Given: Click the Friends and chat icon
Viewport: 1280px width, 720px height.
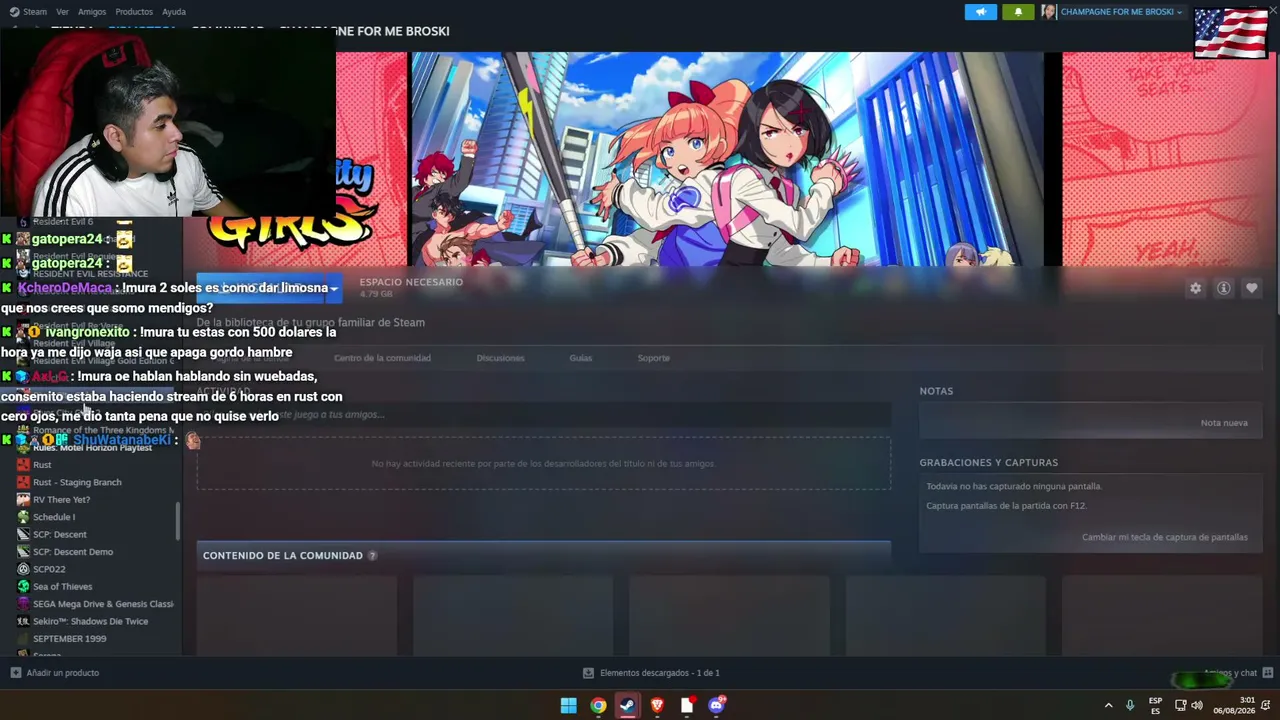Looking at the screenshot, I should [x=1268, y=673].
